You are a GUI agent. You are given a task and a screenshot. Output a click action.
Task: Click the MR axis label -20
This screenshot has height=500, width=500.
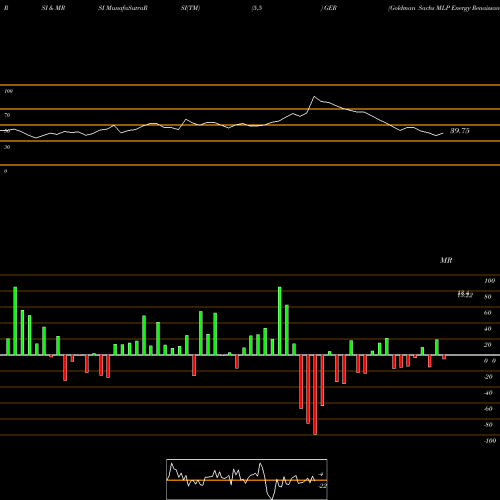click(488, 377)
